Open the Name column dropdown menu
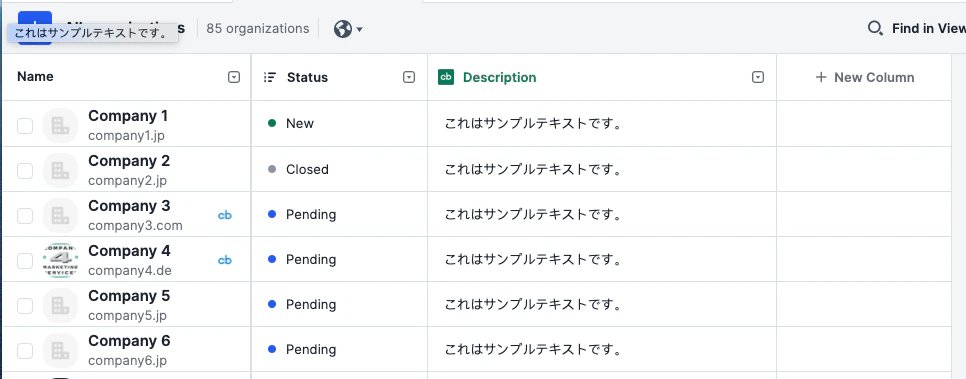The image size is (966, 379). (233, 77)
